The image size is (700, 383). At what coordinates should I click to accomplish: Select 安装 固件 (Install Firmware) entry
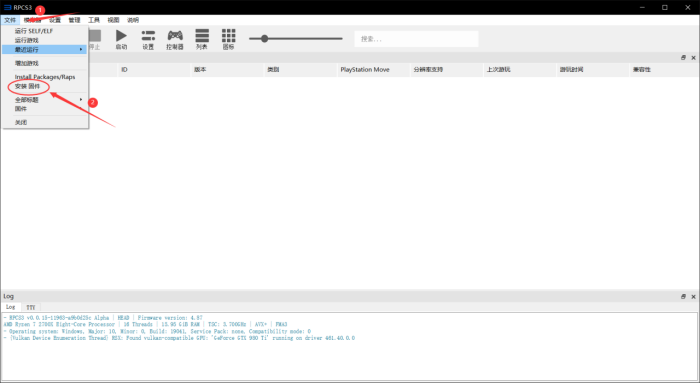point(45,86)
